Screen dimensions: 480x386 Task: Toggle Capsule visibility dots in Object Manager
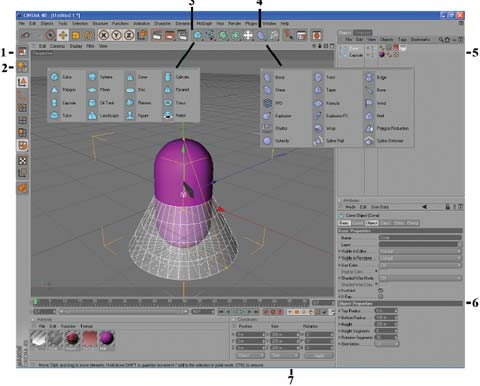click(x=373, y=55)
